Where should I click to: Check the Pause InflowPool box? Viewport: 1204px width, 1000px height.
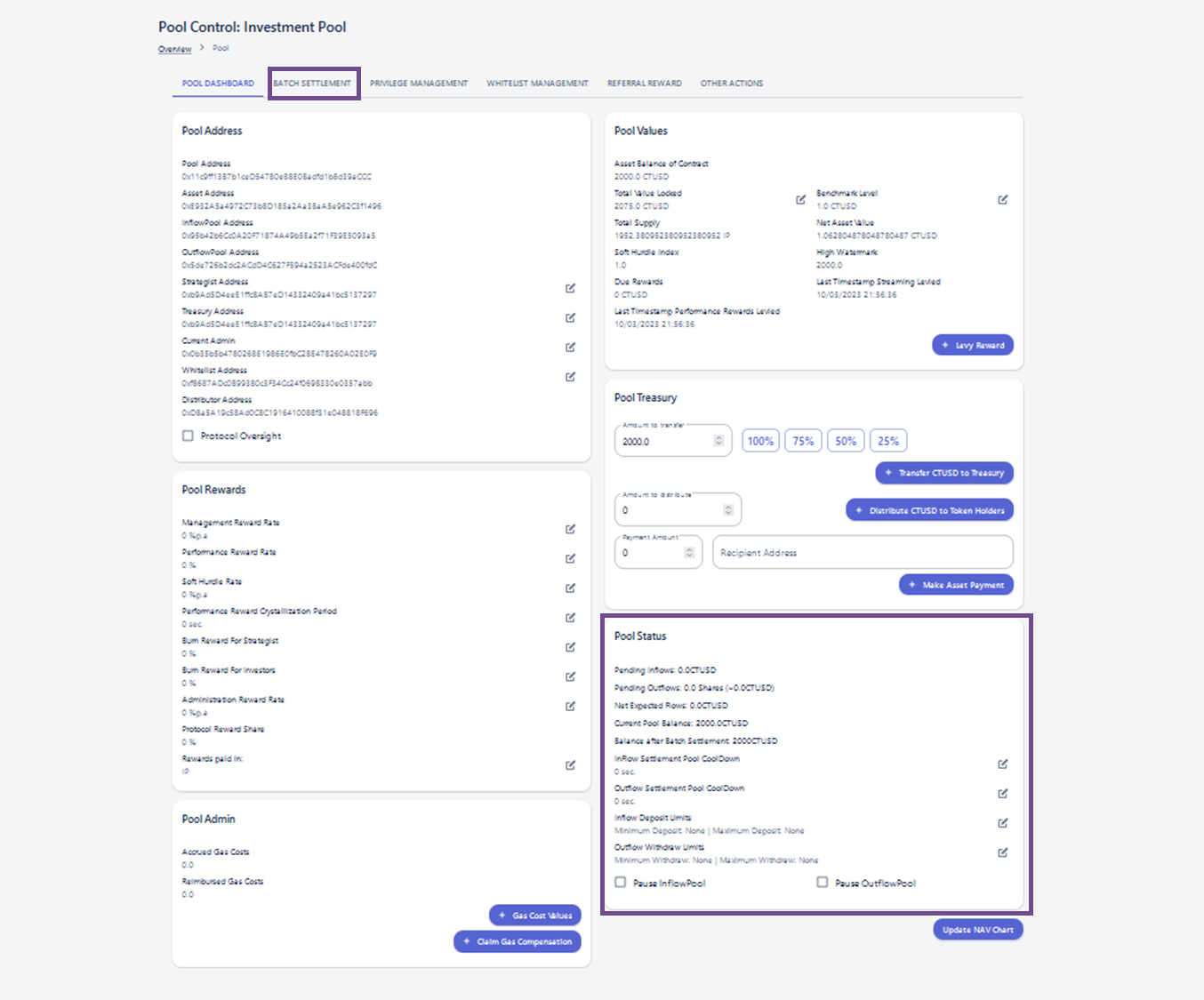click(621, 883)
